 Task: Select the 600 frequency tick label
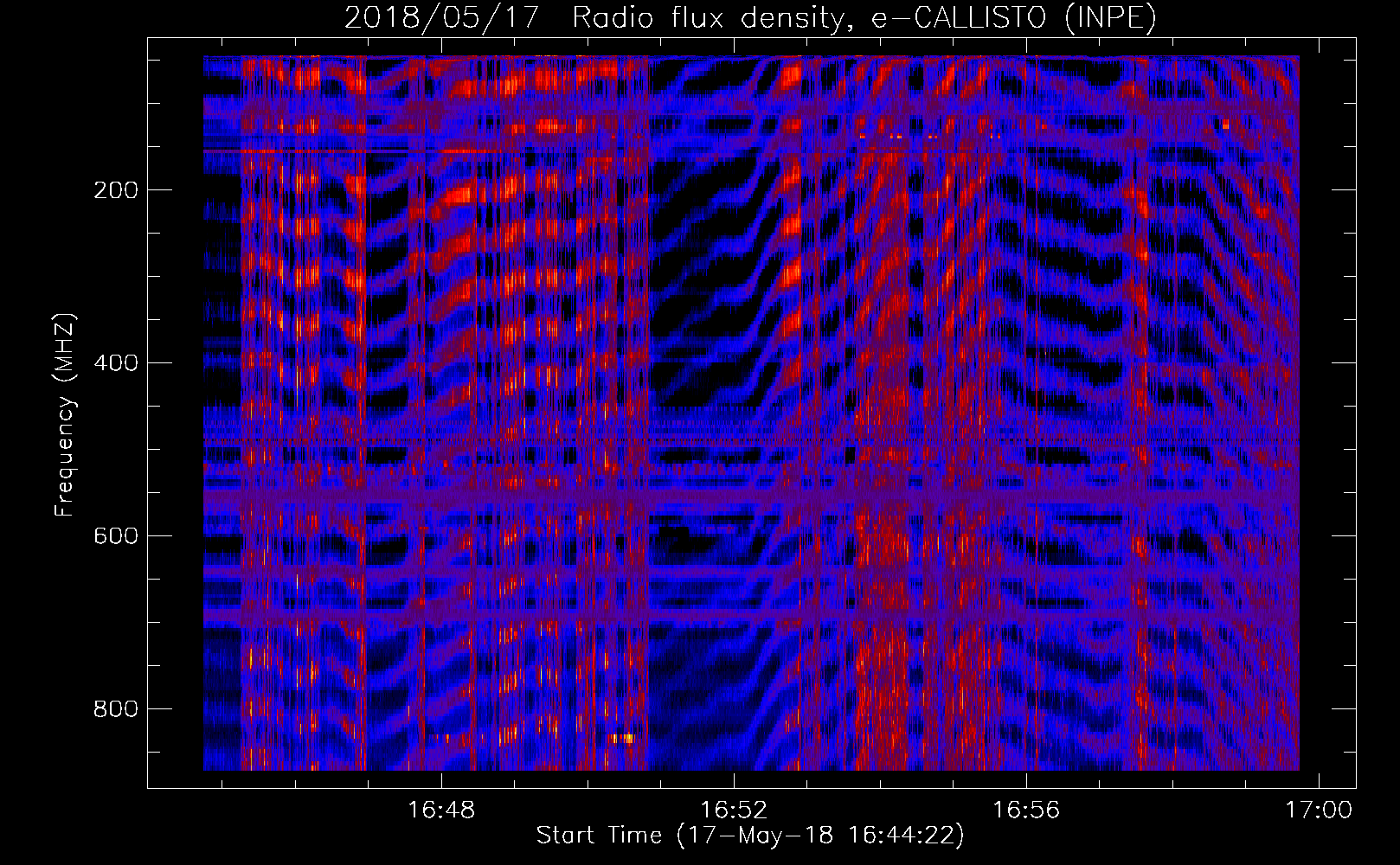pyautogui.click(x=116, y=536)
